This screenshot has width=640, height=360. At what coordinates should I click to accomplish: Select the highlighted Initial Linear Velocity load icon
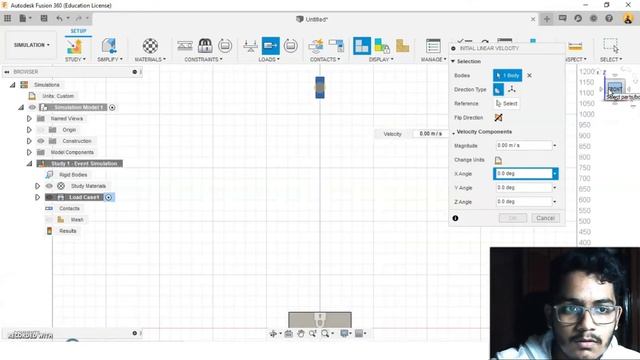271,46
